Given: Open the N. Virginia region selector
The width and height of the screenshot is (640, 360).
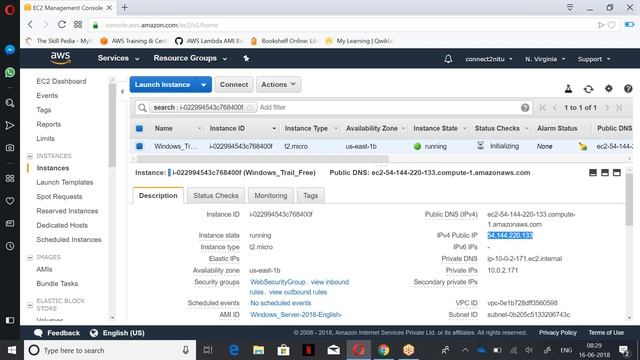Looking at the screenshot, I should (545, 59).
